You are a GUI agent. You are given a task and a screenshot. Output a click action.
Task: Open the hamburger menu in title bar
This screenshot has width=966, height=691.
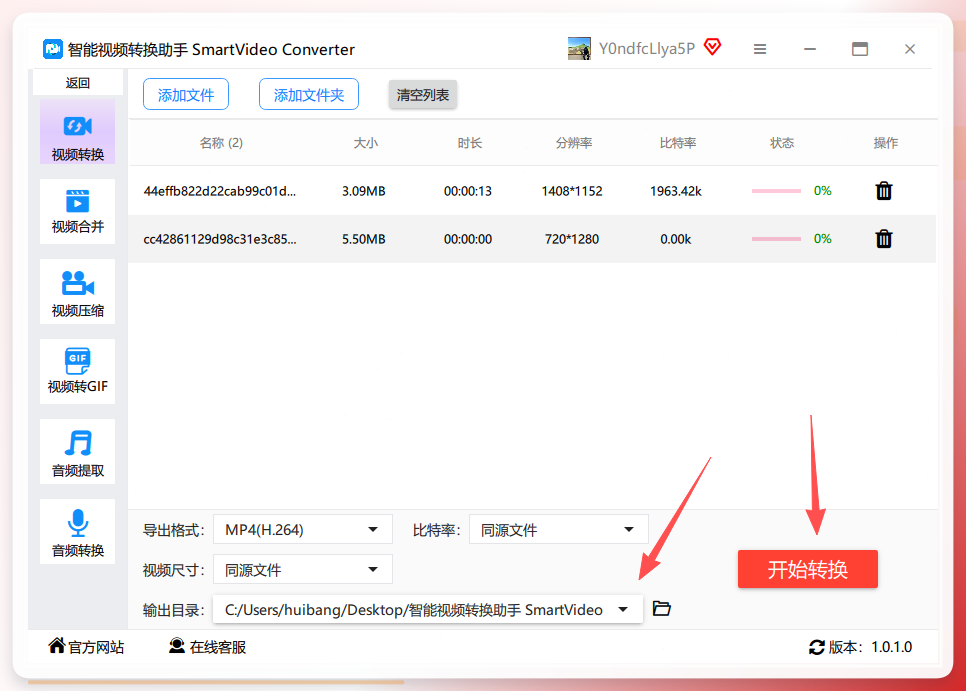tap(760, 49)
